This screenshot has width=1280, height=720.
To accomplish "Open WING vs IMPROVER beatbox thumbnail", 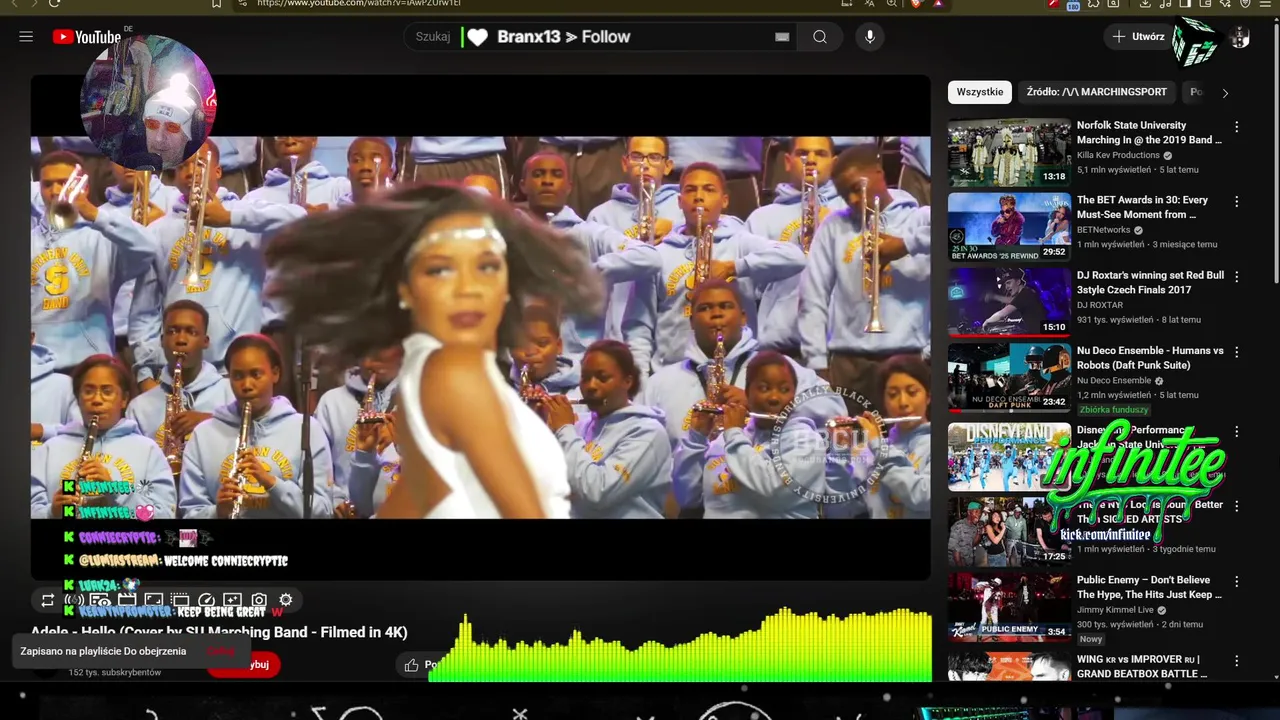I will pos(1009,667).
